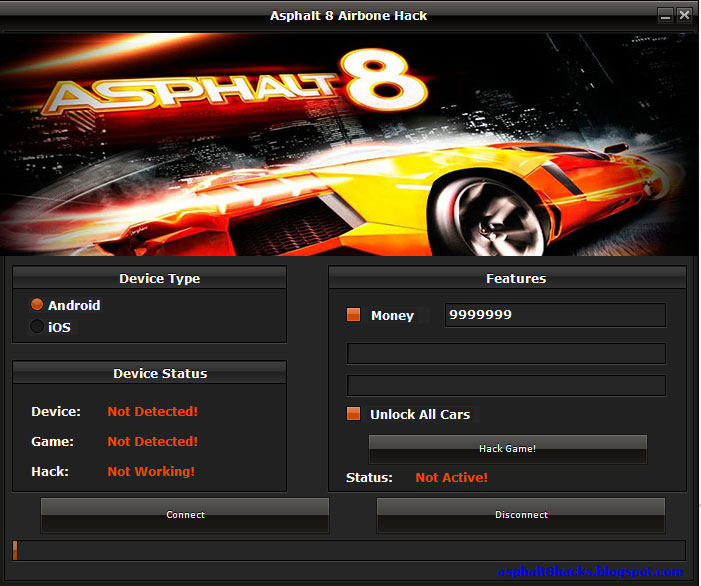Click the 'iOS' label text
701x586 pixels.
pos(59,327)
